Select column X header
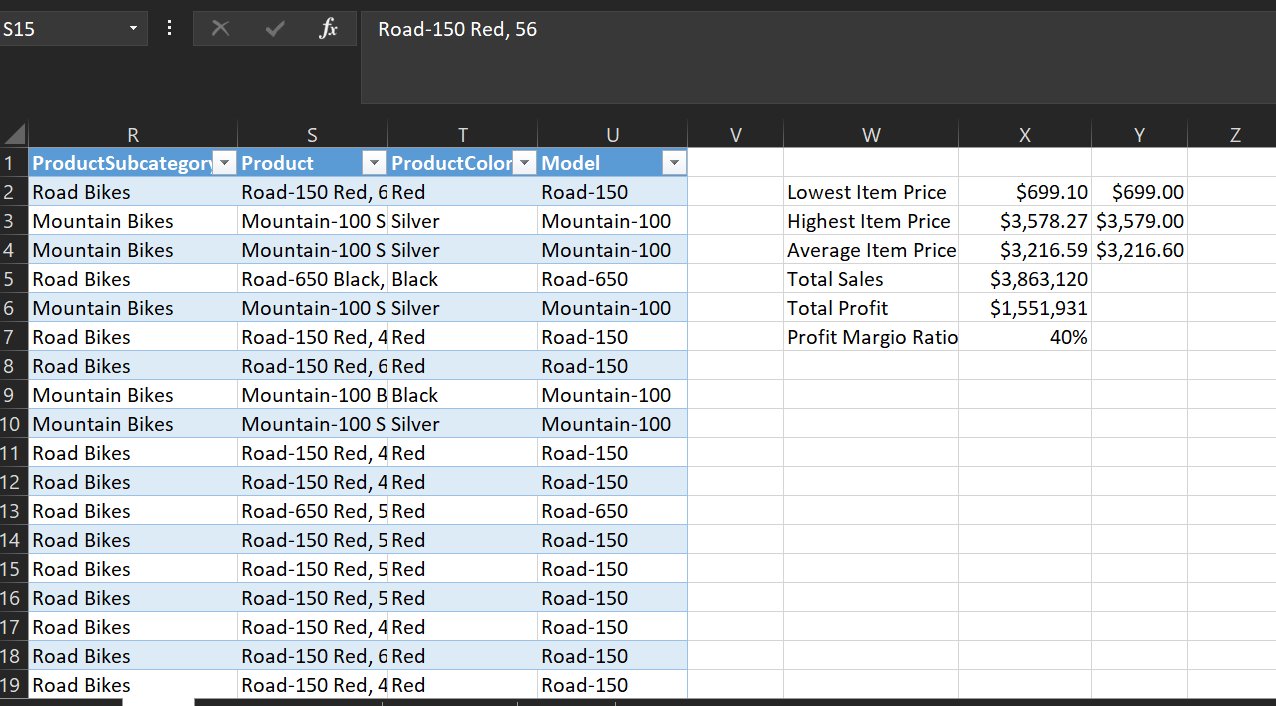This screenshot has height=706, width=1276. [1025, 135]
